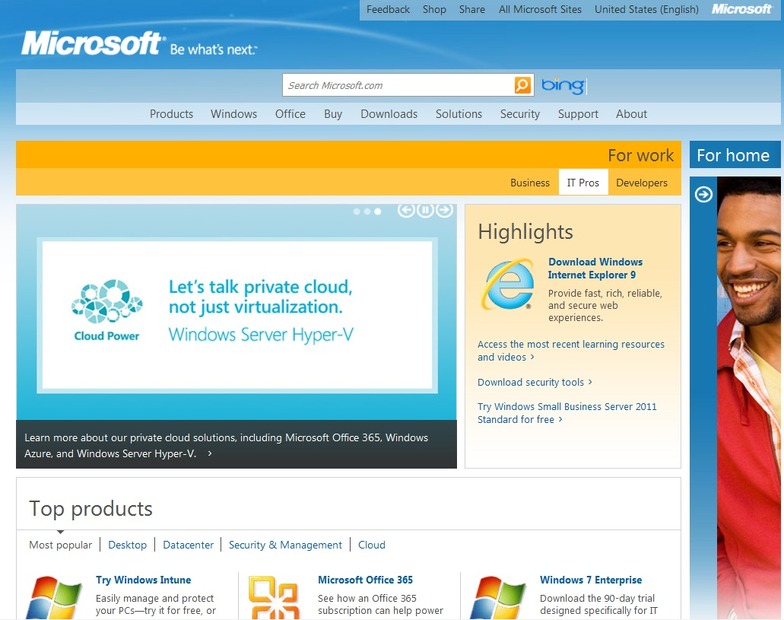The width and height of the screenshot is (784, 620).
Task: Select the second carousel slide dot
Action: 367,212
